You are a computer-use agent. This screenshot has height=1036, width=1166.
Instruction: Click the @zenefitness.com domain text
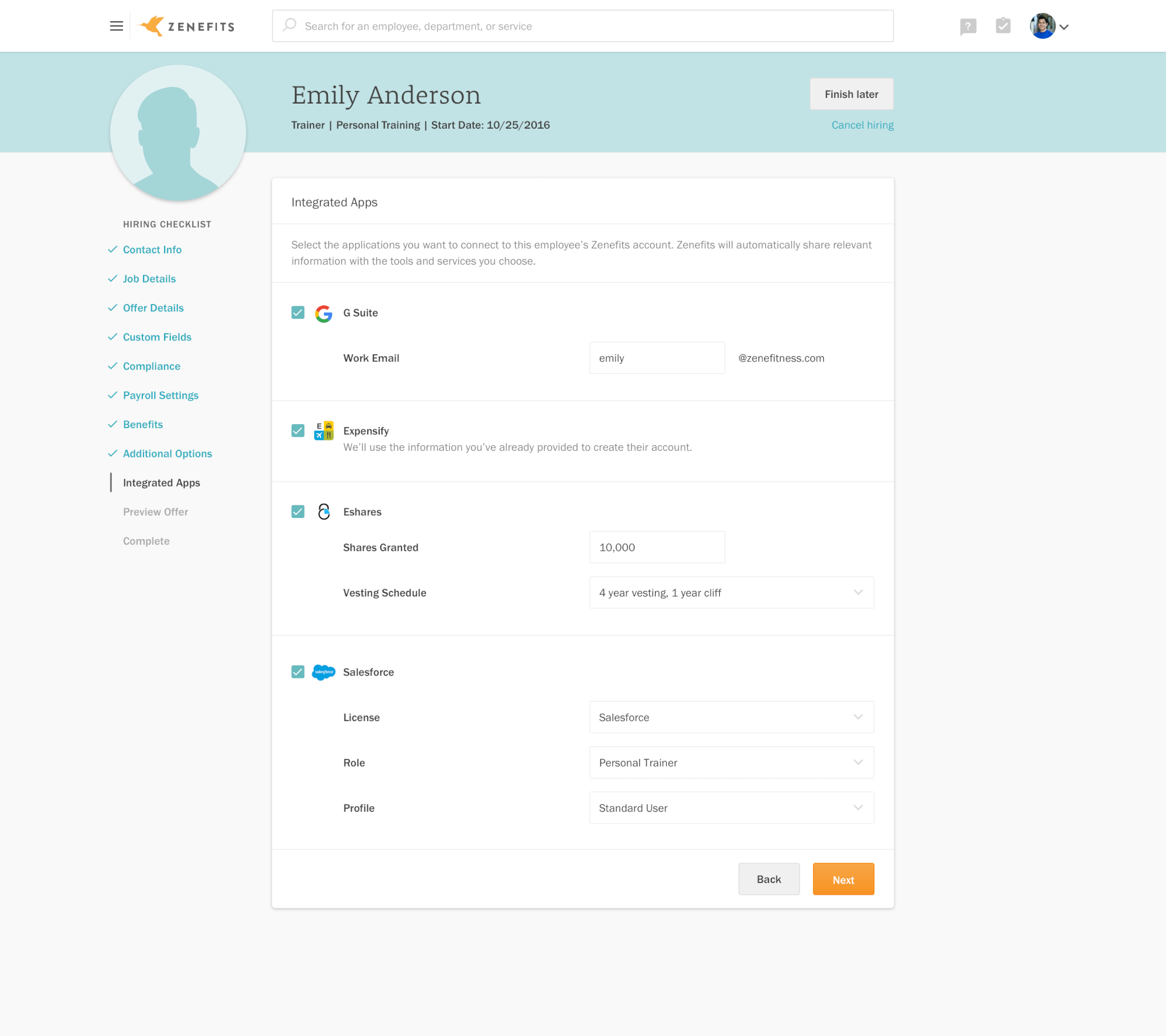781,357
